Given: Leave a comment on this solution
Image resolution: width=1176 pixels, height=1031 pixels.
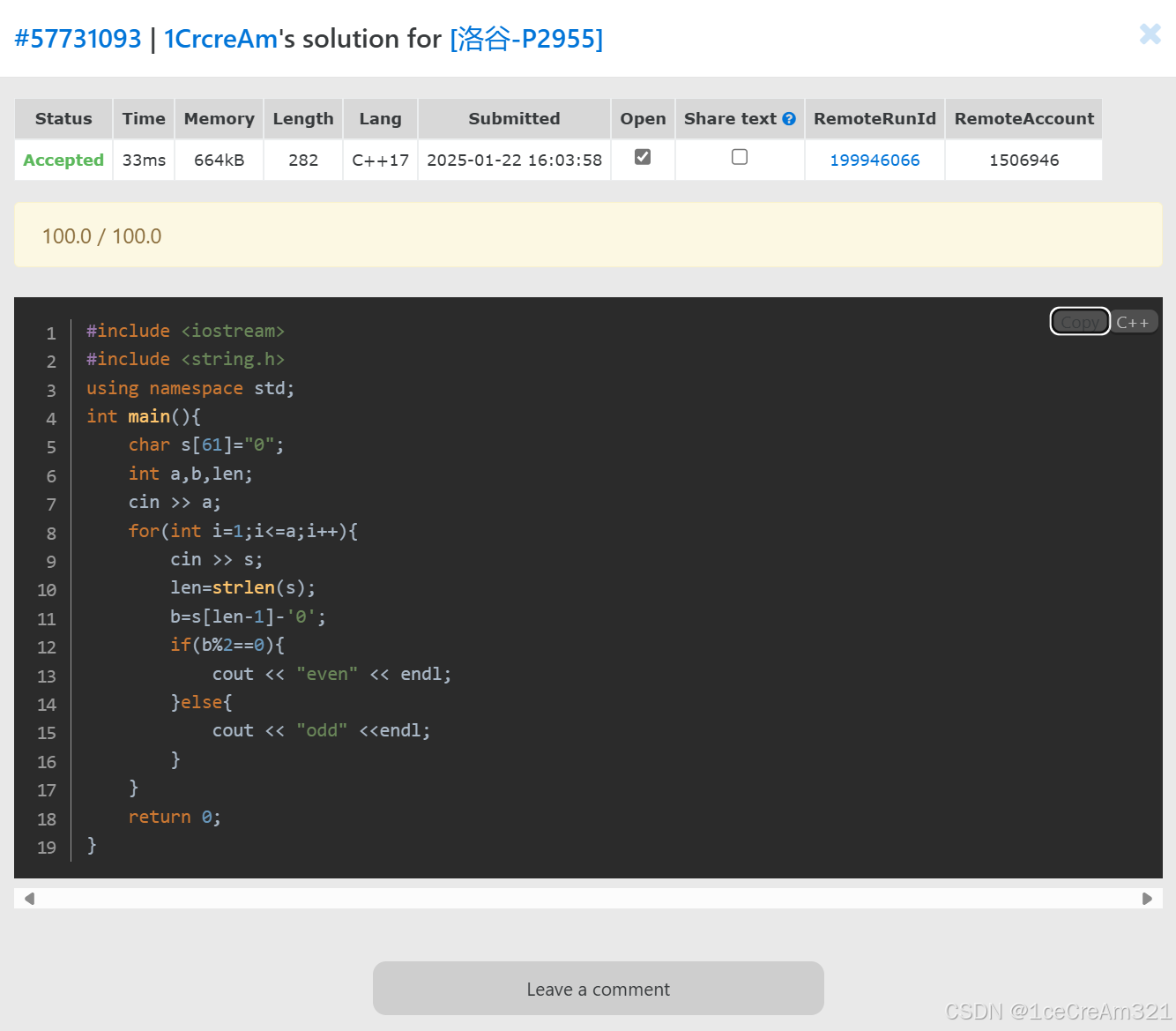Looking at the screenshot, I should click(598, 989).
